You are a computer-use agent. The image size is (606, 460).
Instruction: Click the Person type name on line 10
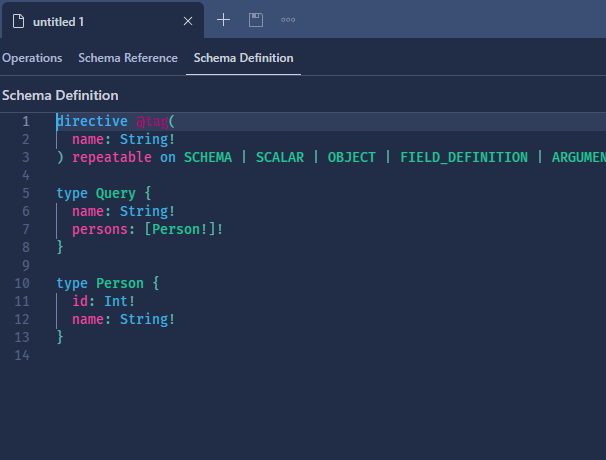coord(120,283)
